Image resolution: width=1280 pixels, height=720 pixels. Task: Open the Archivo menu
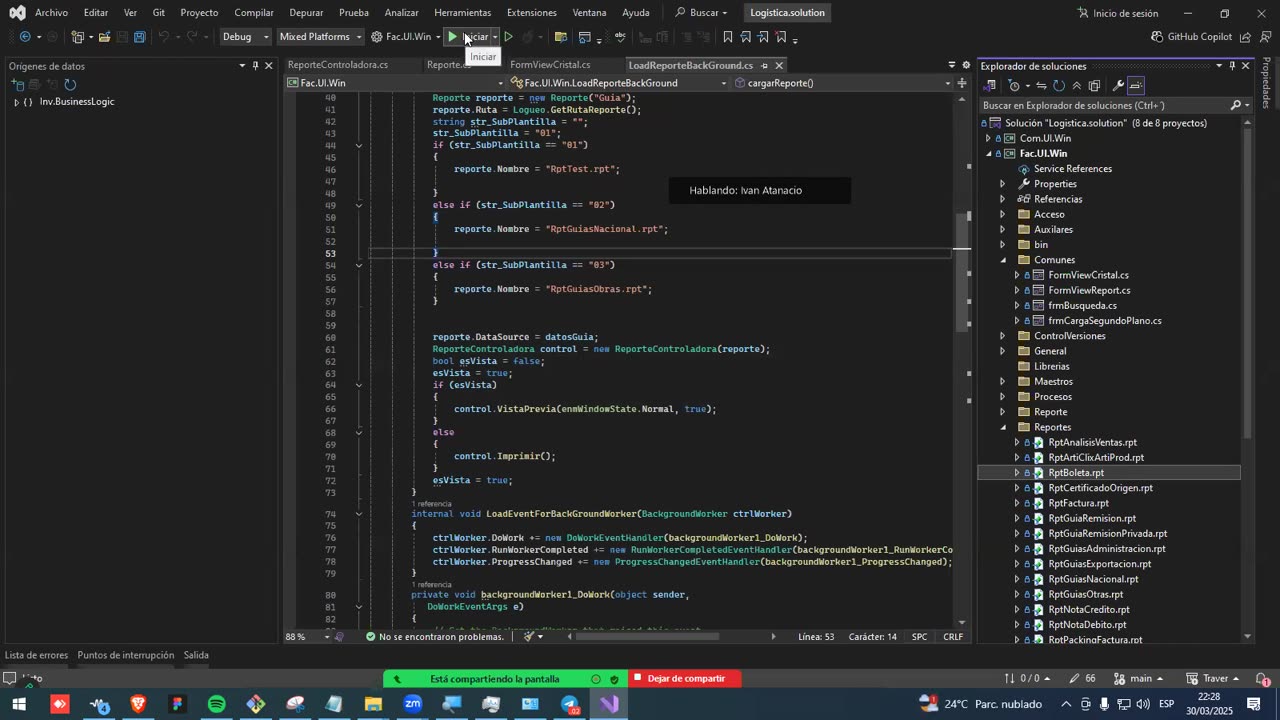(x=51, y=13)
